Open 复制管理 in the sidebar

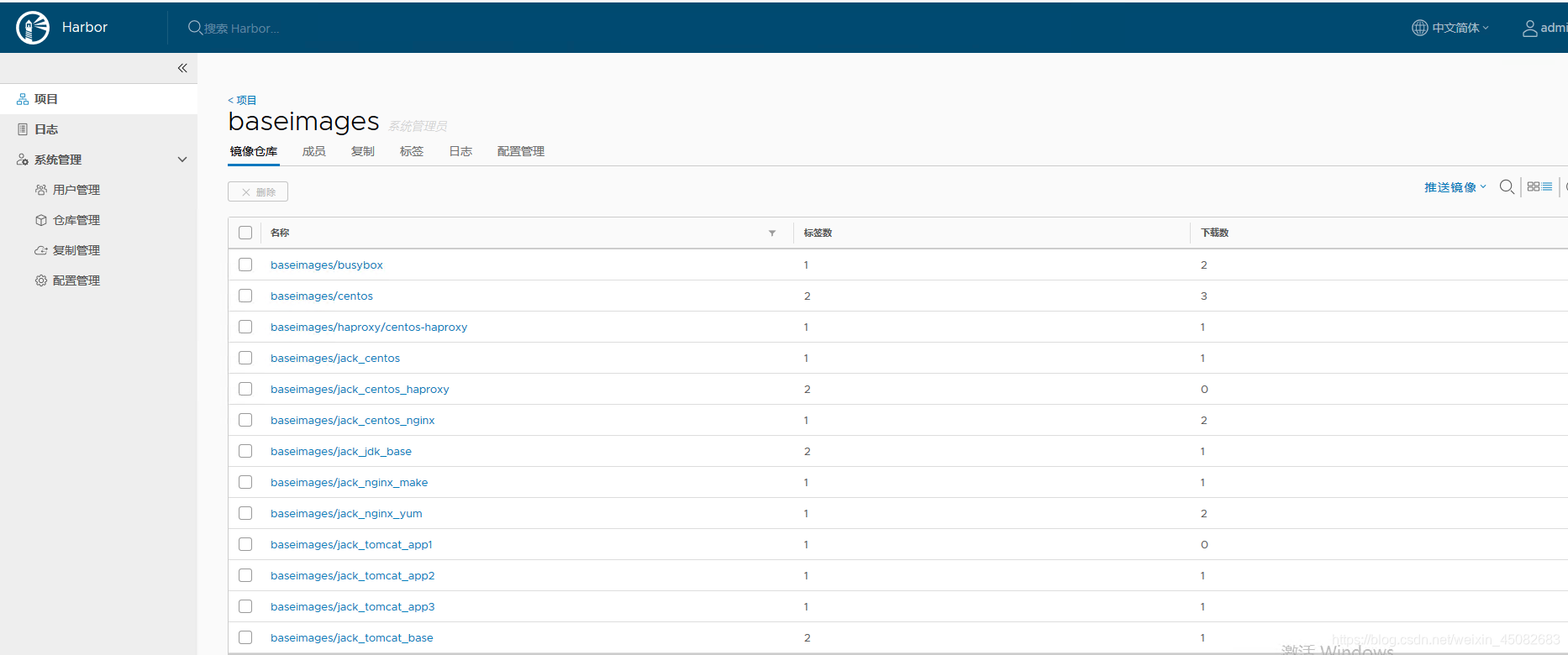point(76,250)
